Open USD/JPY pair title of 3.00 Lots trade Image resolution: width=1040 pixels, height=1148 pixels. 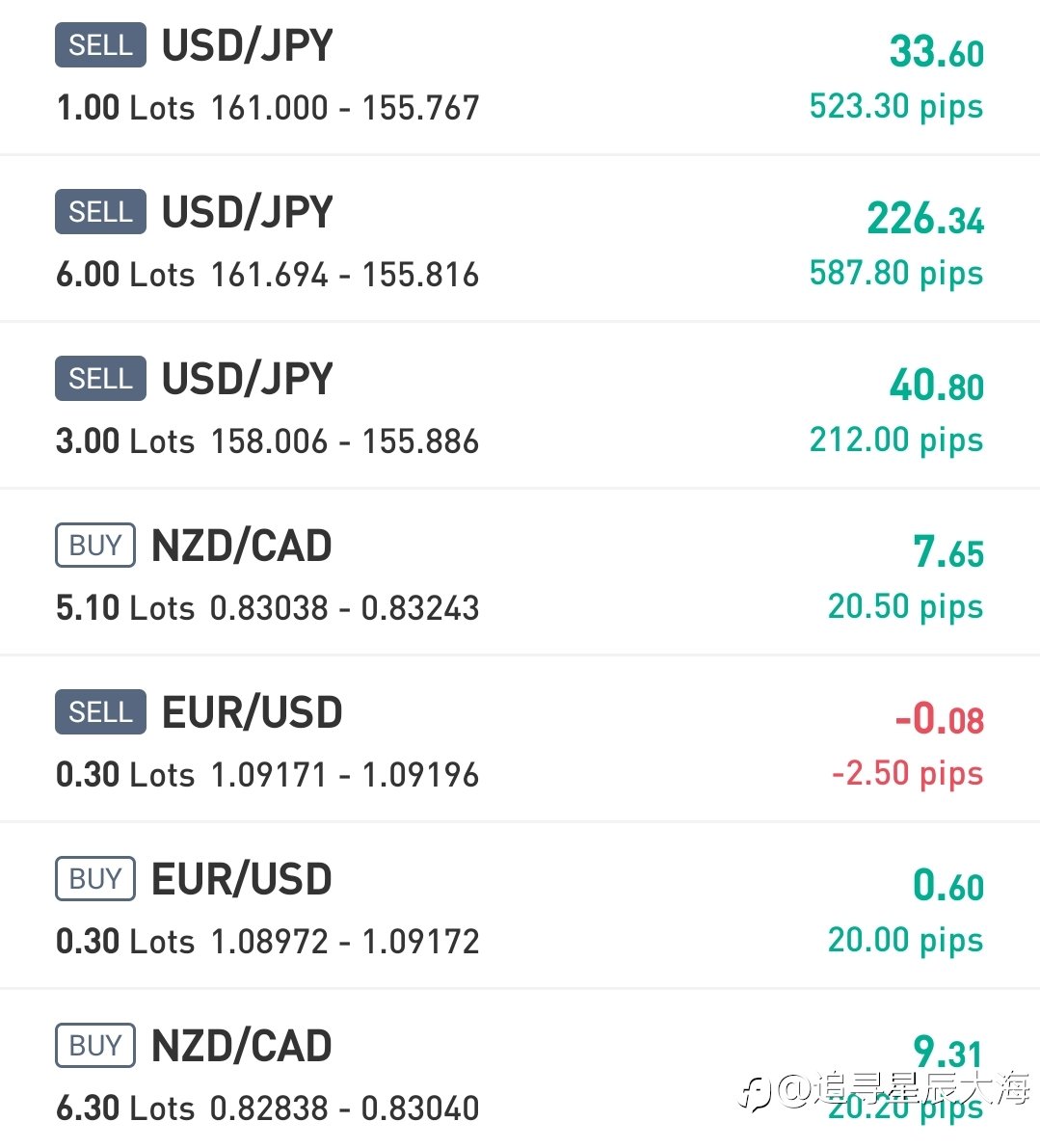(248, 379)
